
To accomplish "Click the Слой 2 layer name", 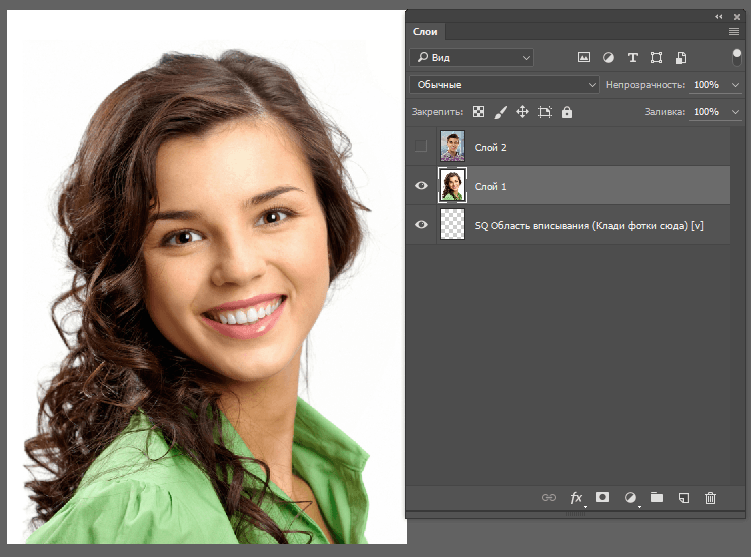I will click(490, 148).
